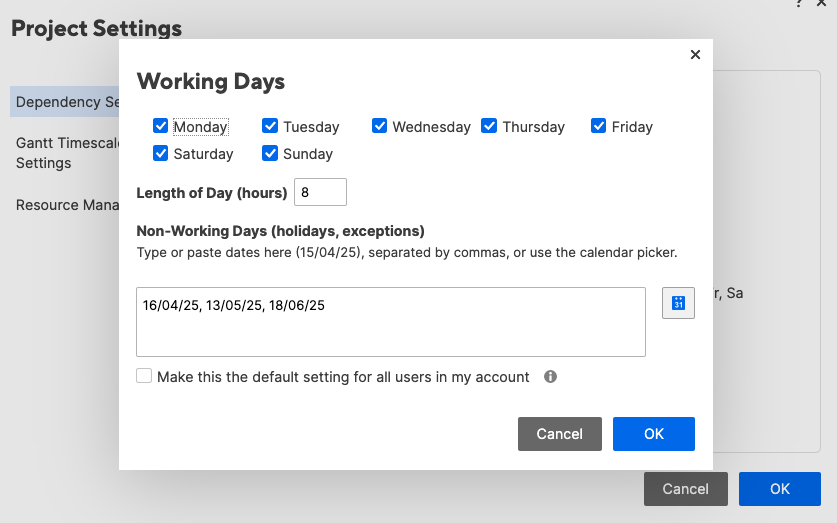Open the calendar date picker icon
The width and height of the screenshot is (837, 523).
pyautogui.click(x=678, y=303)
